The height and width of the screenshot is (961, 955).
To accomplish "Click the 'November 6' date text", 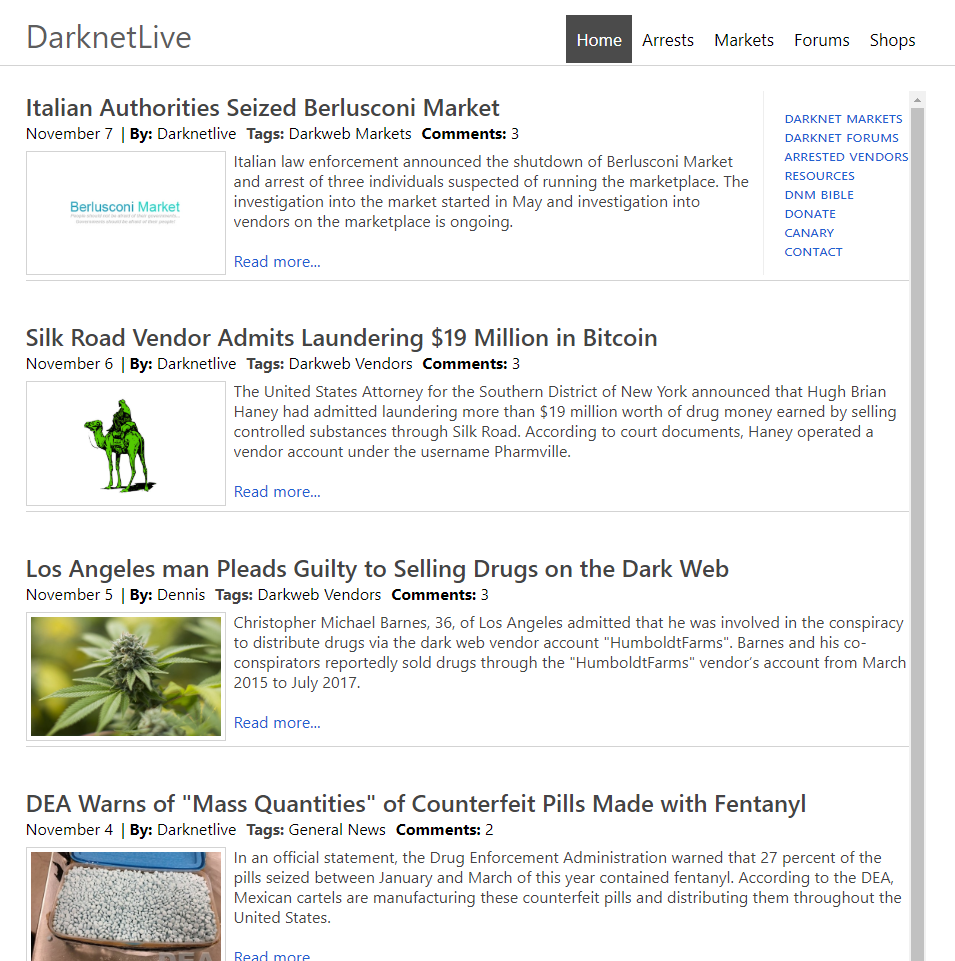I will [x=69, y=363].
